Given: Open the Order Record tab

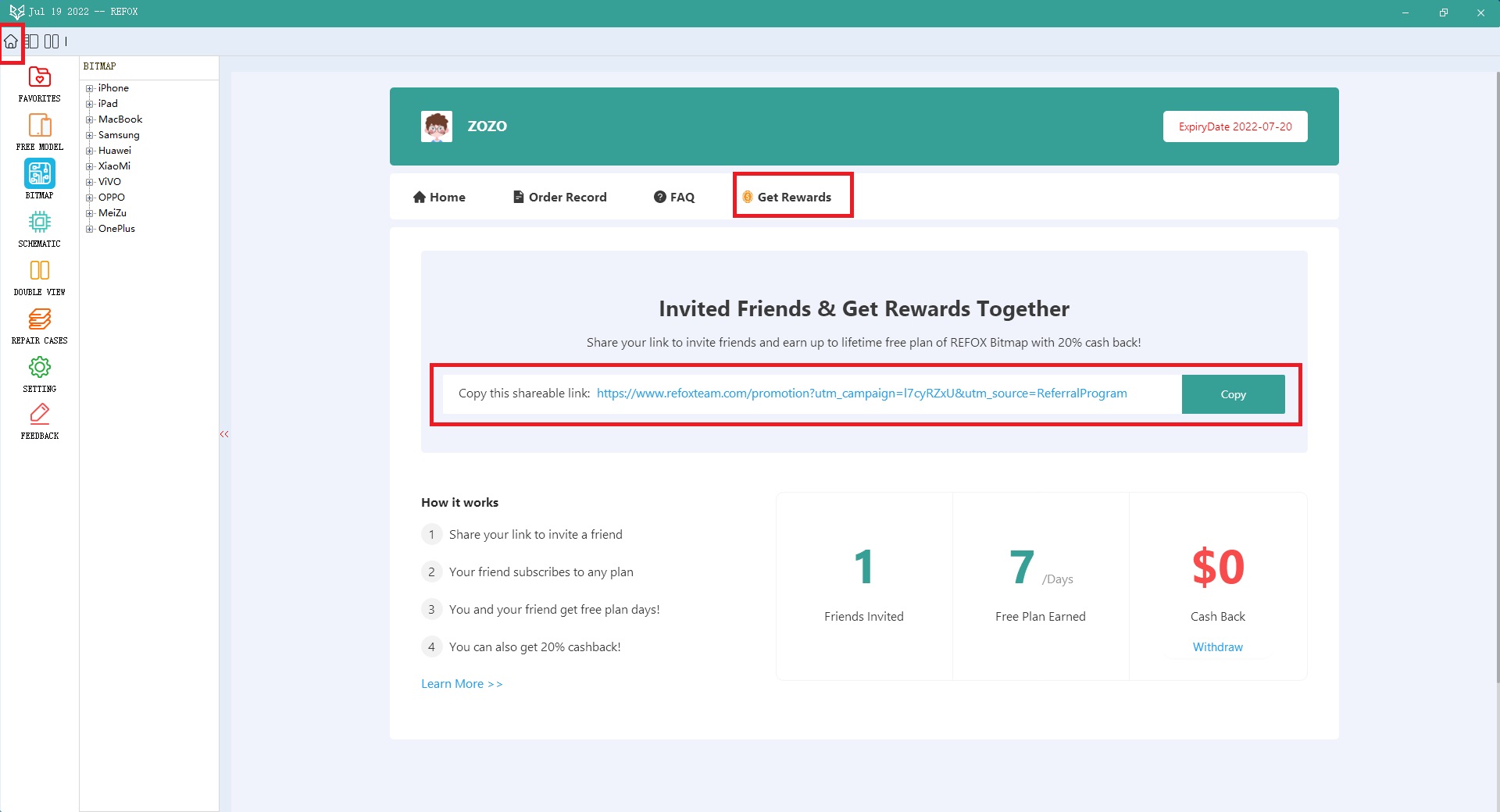Looking at the screenshot, I should [x=559, y=197].
